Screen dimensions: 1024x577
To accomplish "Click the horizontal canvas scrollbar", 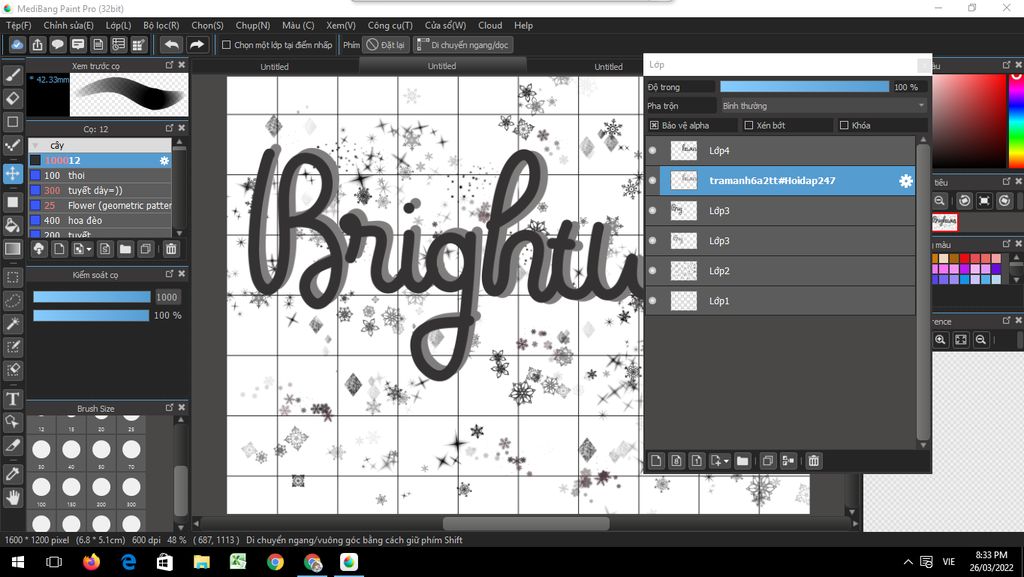I will [x=526, y=523].
